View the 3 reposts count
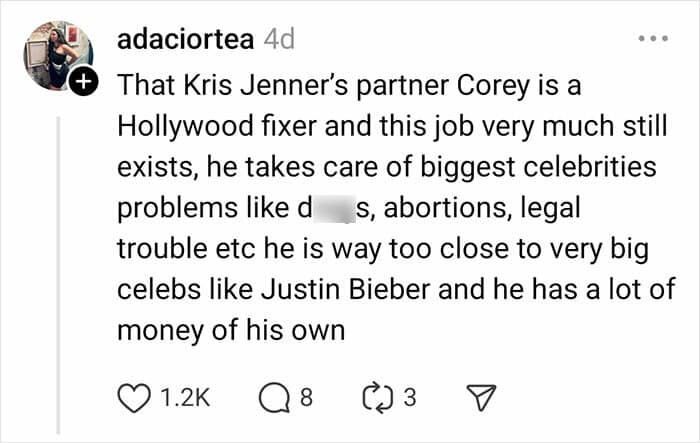The height and width of the screenshot is (443, 700). pos(410,397)
